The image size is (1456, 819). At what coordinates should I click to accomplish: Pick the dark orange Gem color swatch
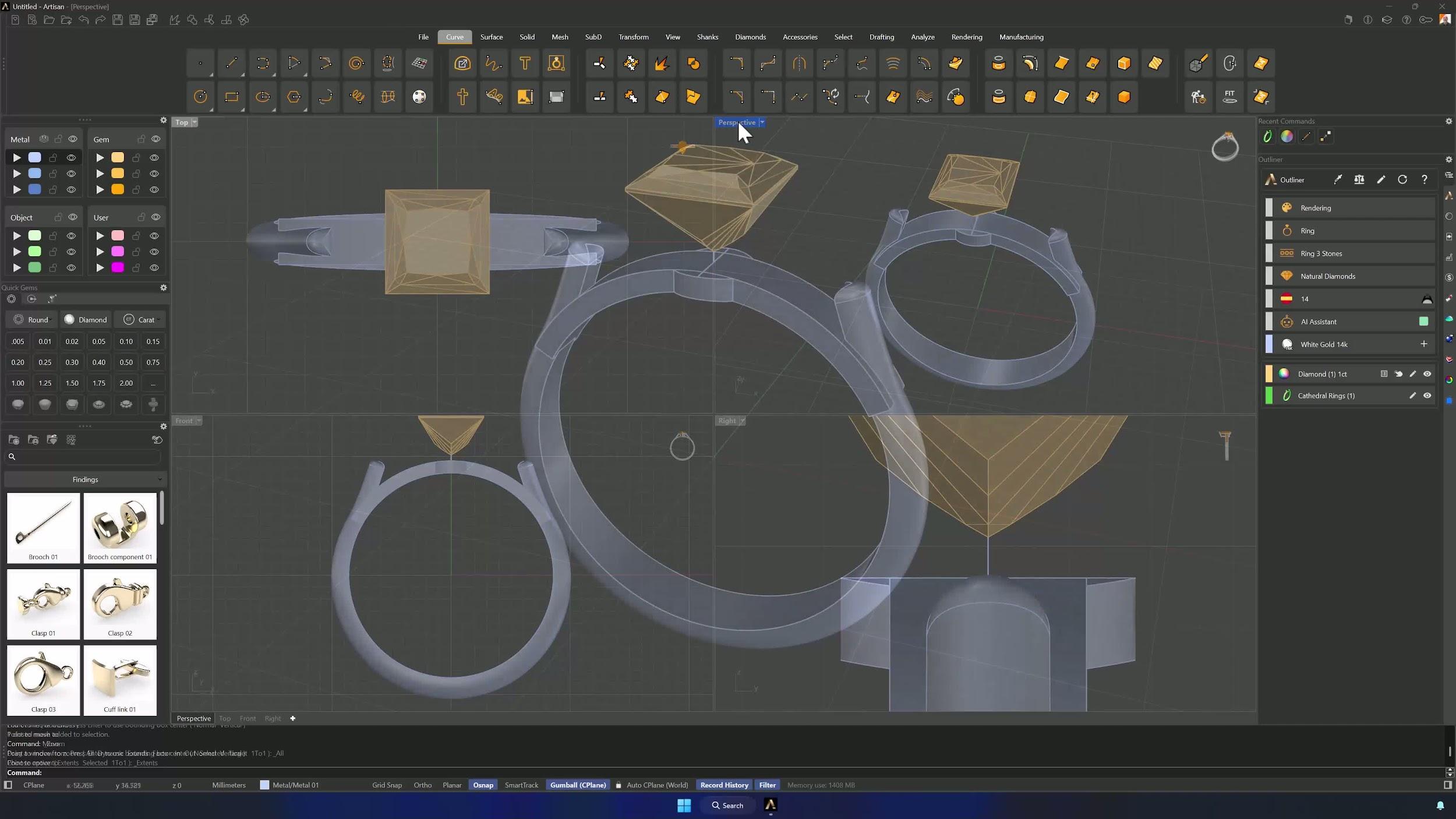click(118, 189)
